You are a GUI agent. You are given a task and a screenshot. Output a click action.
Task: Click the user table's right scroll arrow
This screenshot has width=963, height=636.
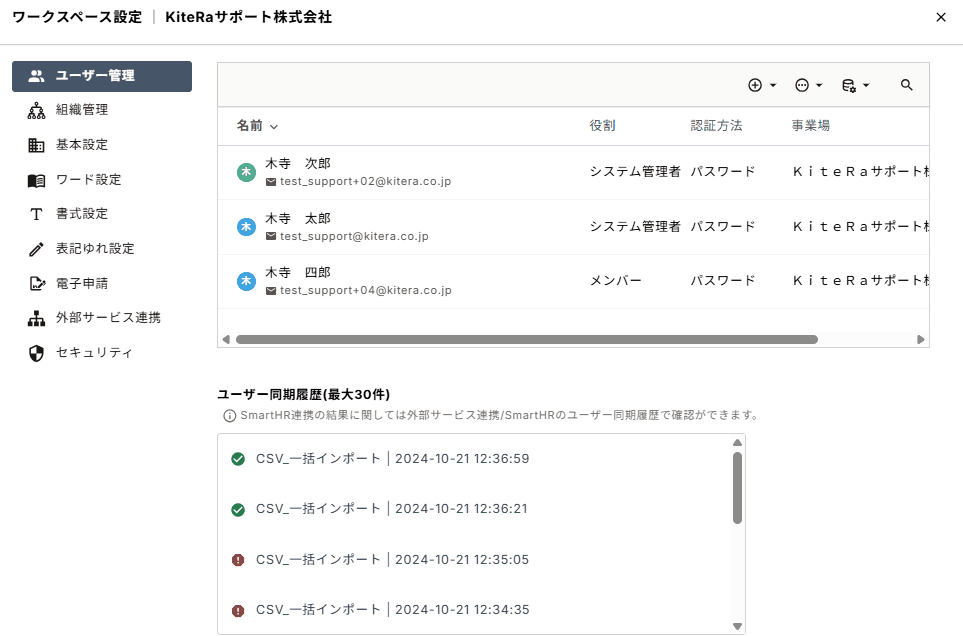921,339
